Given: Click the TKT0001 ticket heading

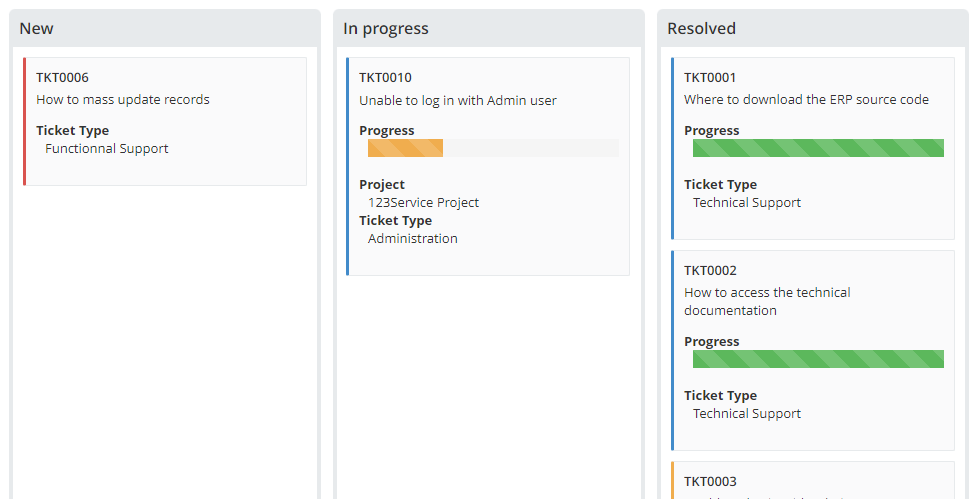Looking at the screenshot, I should tap(710, 78).
